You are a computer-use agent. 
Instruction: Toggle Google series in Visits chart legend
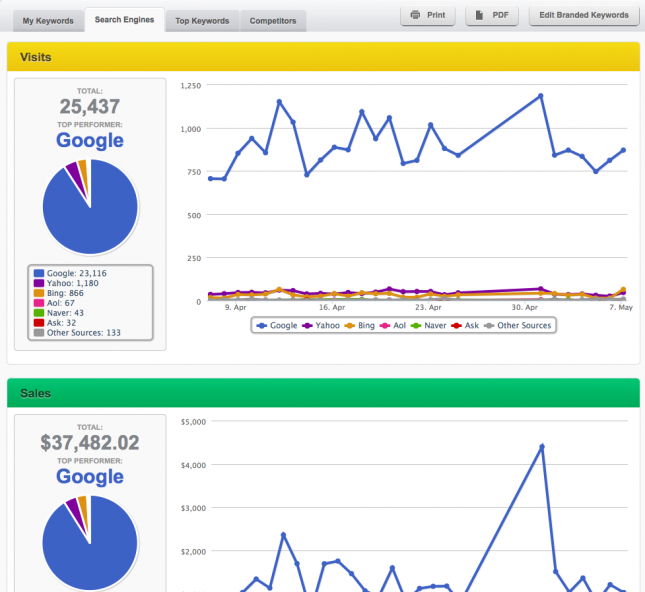[x=277, y=325]
